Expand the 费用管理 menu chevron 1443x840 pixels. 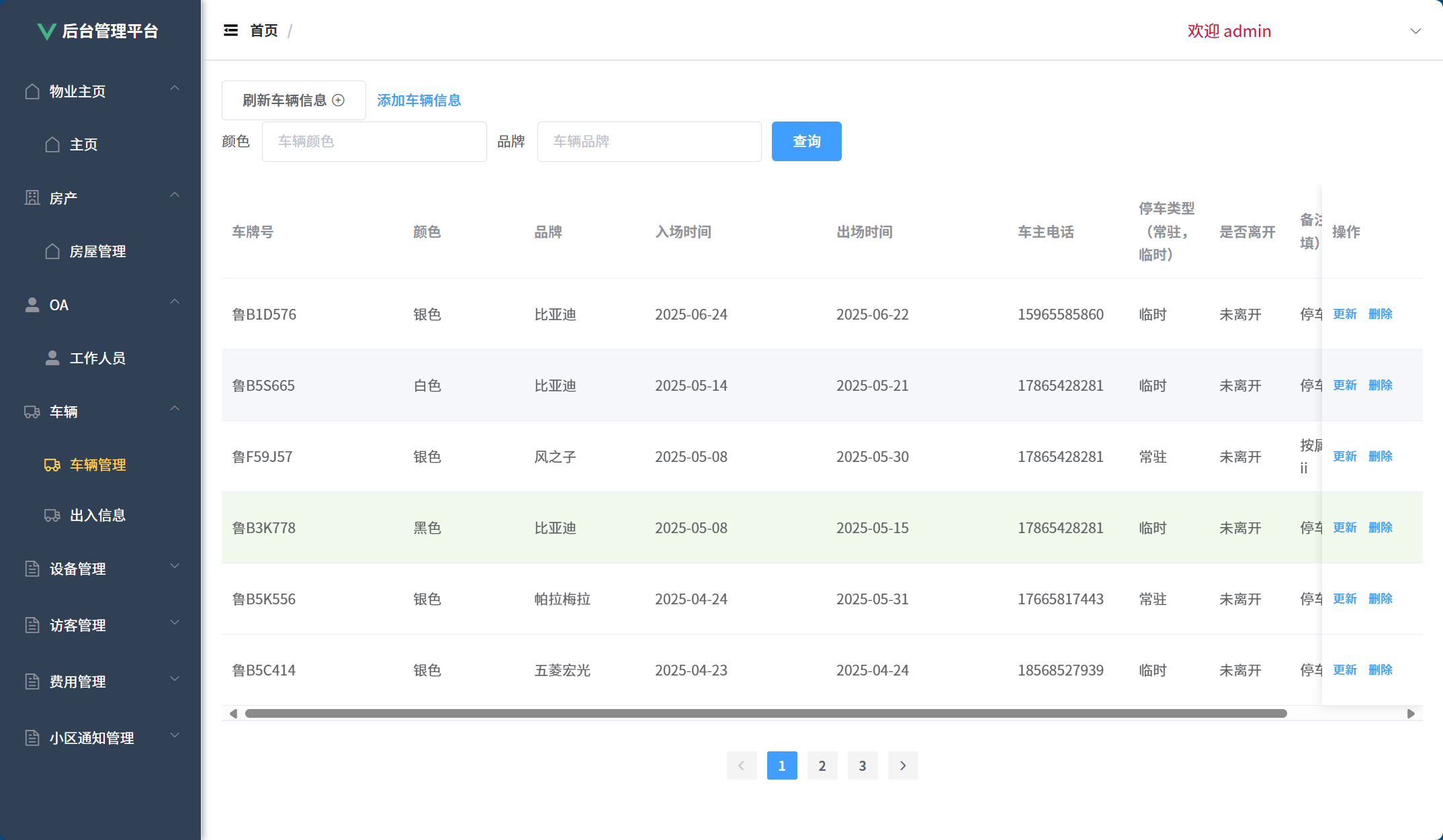click(x=175, y=679)
